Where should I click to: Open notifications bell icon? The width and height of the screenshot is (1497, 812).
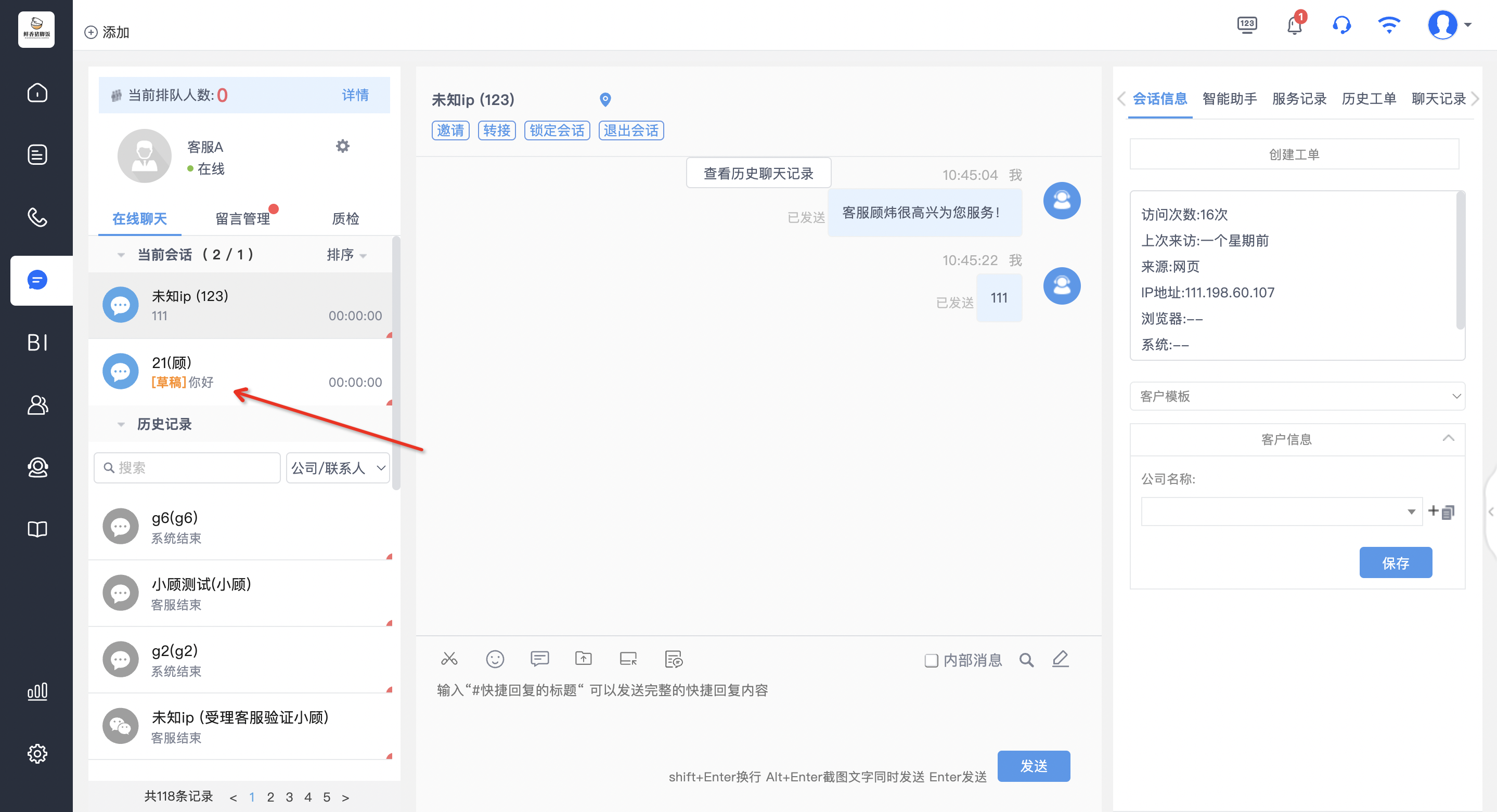click(x=1295, y=25)
